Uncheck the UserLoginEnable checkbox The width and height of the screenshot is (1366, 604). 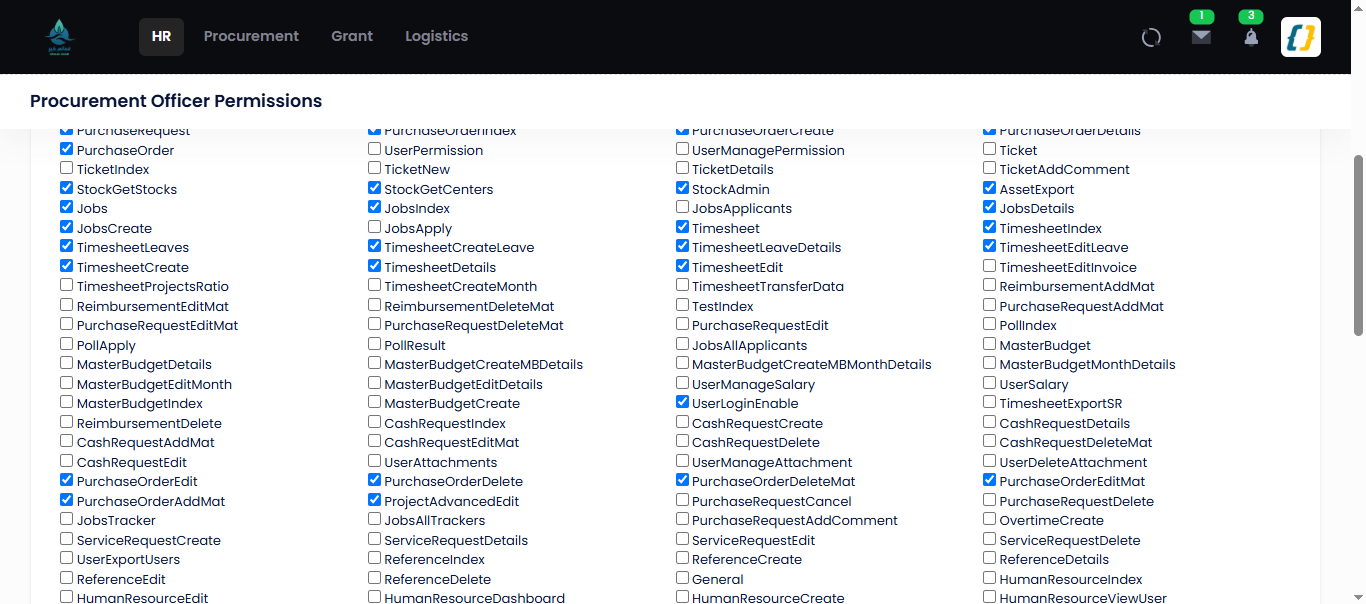coord(683,402)
